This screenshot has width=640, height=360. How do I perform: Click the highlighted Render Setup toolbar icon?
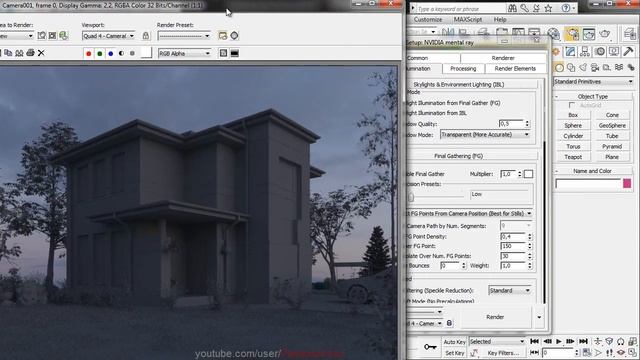[572, 34]
